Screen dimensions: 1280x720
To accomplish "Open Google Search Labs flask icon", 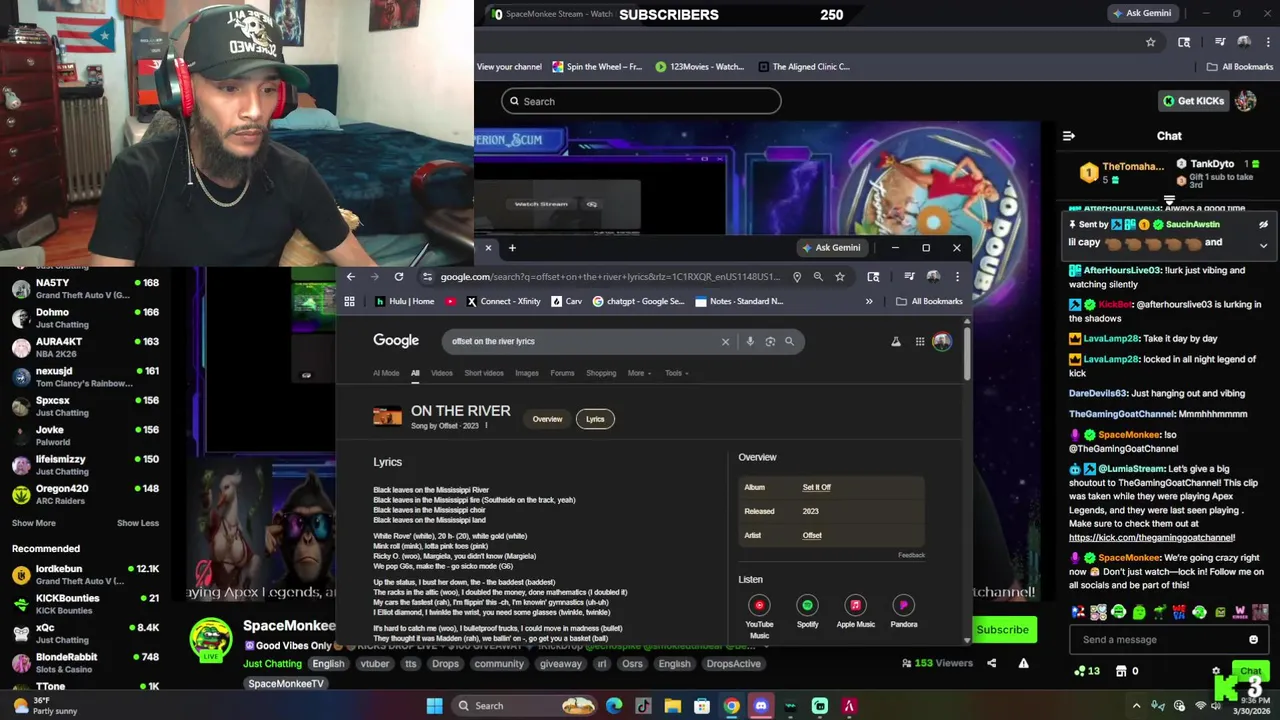I will point(896,342).
